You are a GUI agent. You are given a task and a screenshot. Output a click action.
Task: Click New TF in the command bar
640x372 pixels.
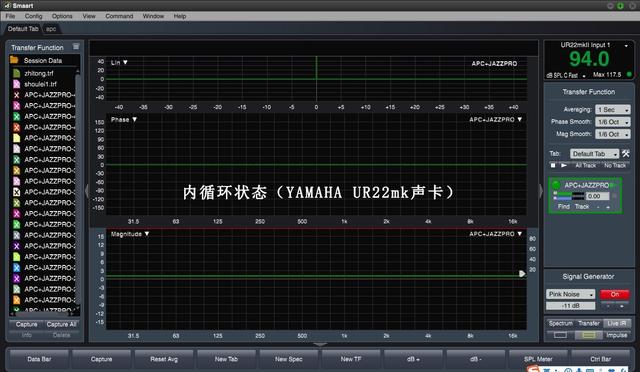tap(351, 359)
